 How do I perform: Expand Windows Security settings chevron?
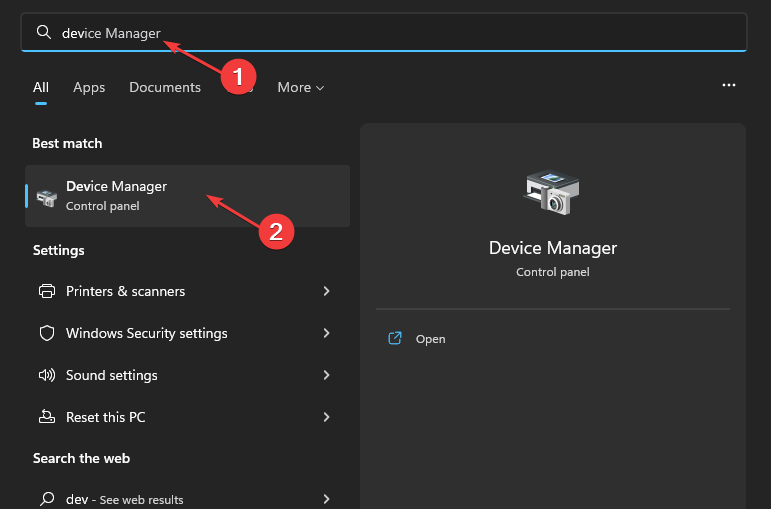pyautogui.click(x=326, y=333)
